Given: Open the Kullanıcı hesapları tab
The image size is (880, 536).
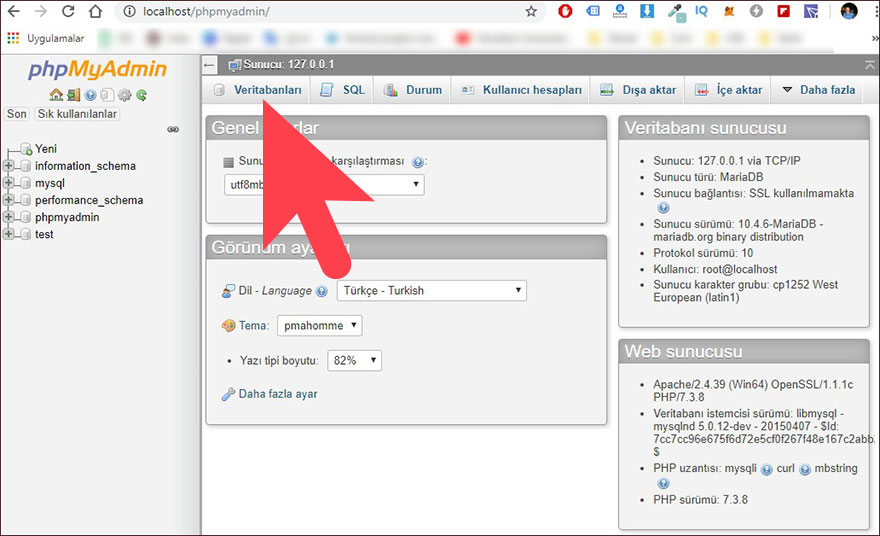Looking at the screenshot, I should click(521, 90).
